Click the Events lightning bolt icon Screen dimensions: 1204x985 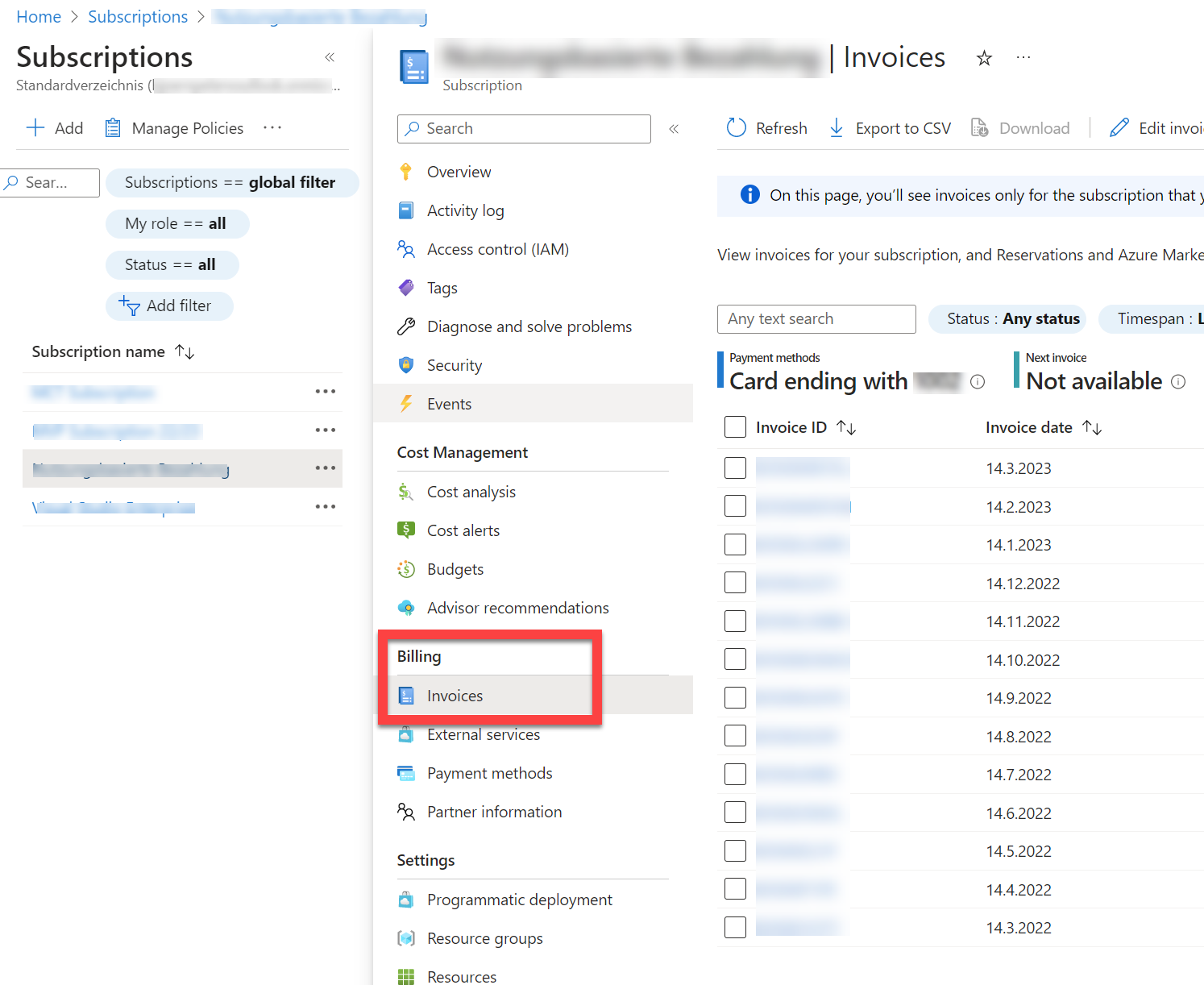click(x=406, y=404)
